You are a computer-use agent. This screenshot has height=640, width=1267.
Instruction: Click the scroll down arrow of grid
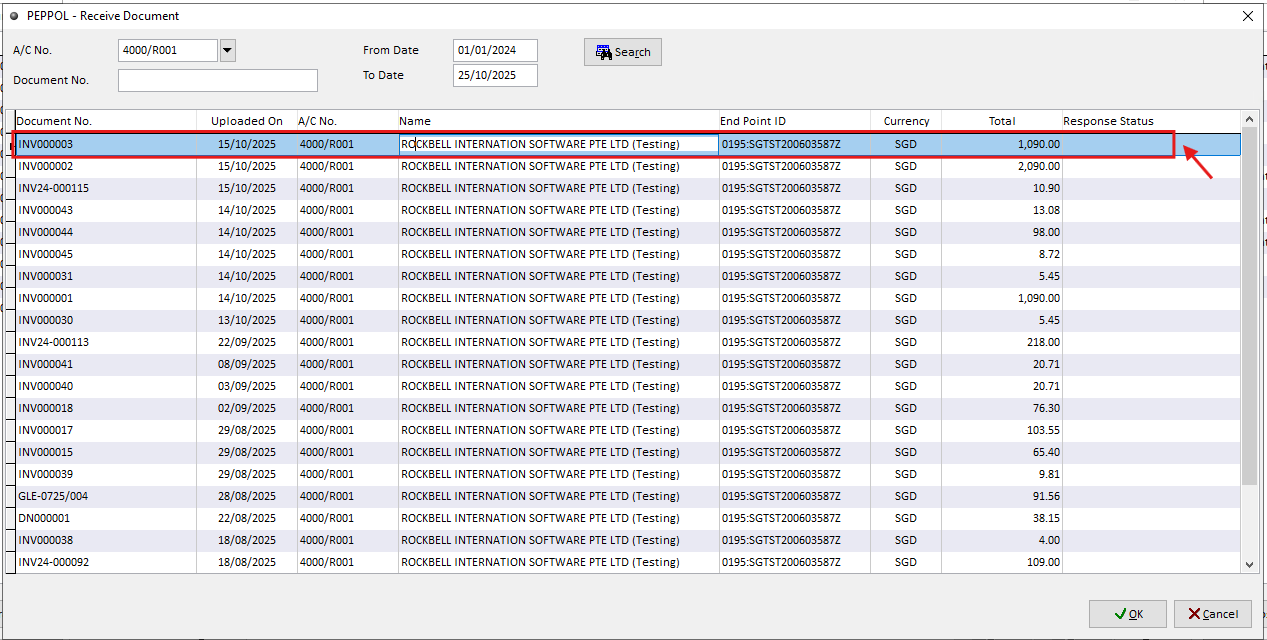1249,564
